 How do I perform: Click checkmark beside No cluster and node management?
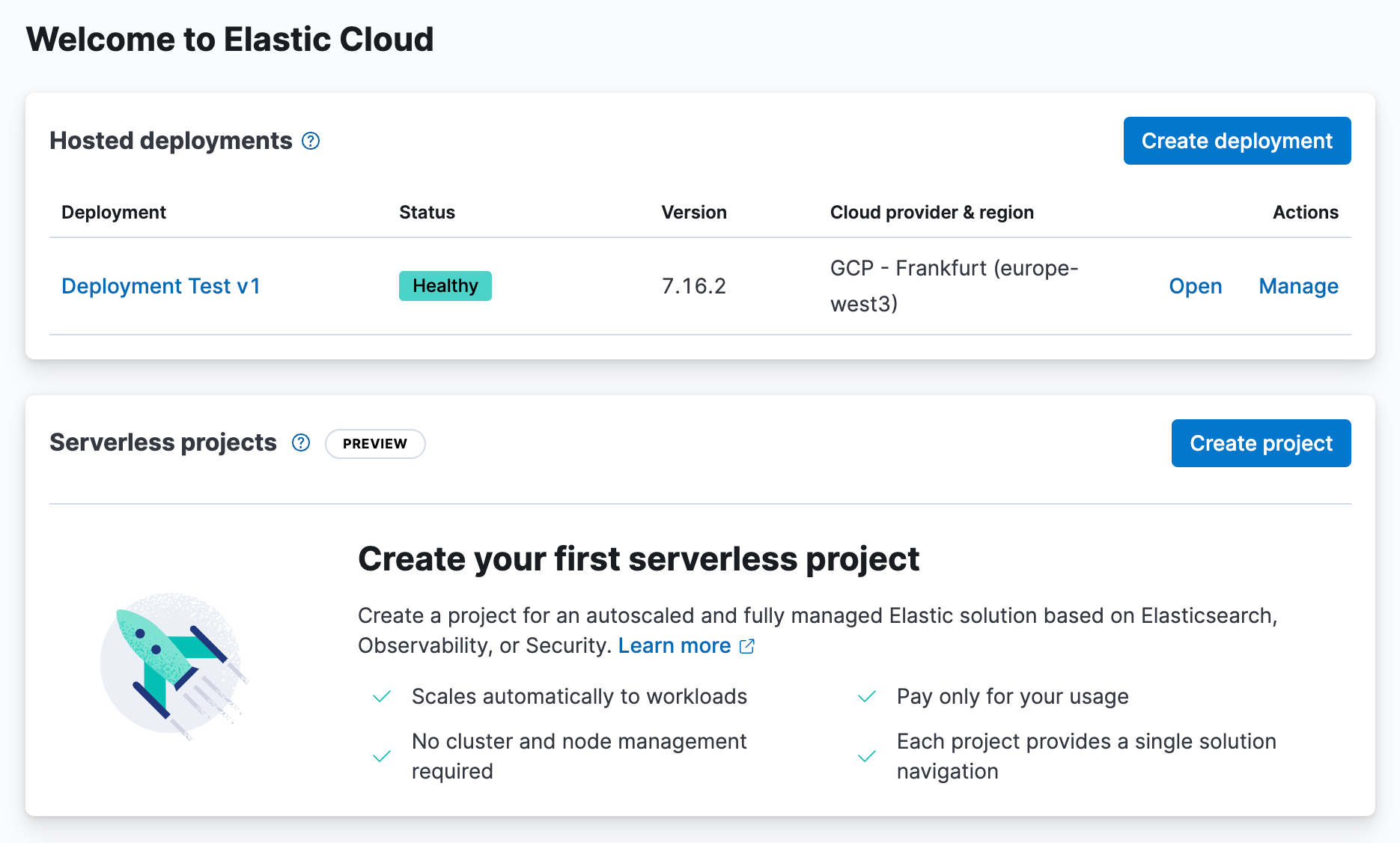click(x=382, y=757)
